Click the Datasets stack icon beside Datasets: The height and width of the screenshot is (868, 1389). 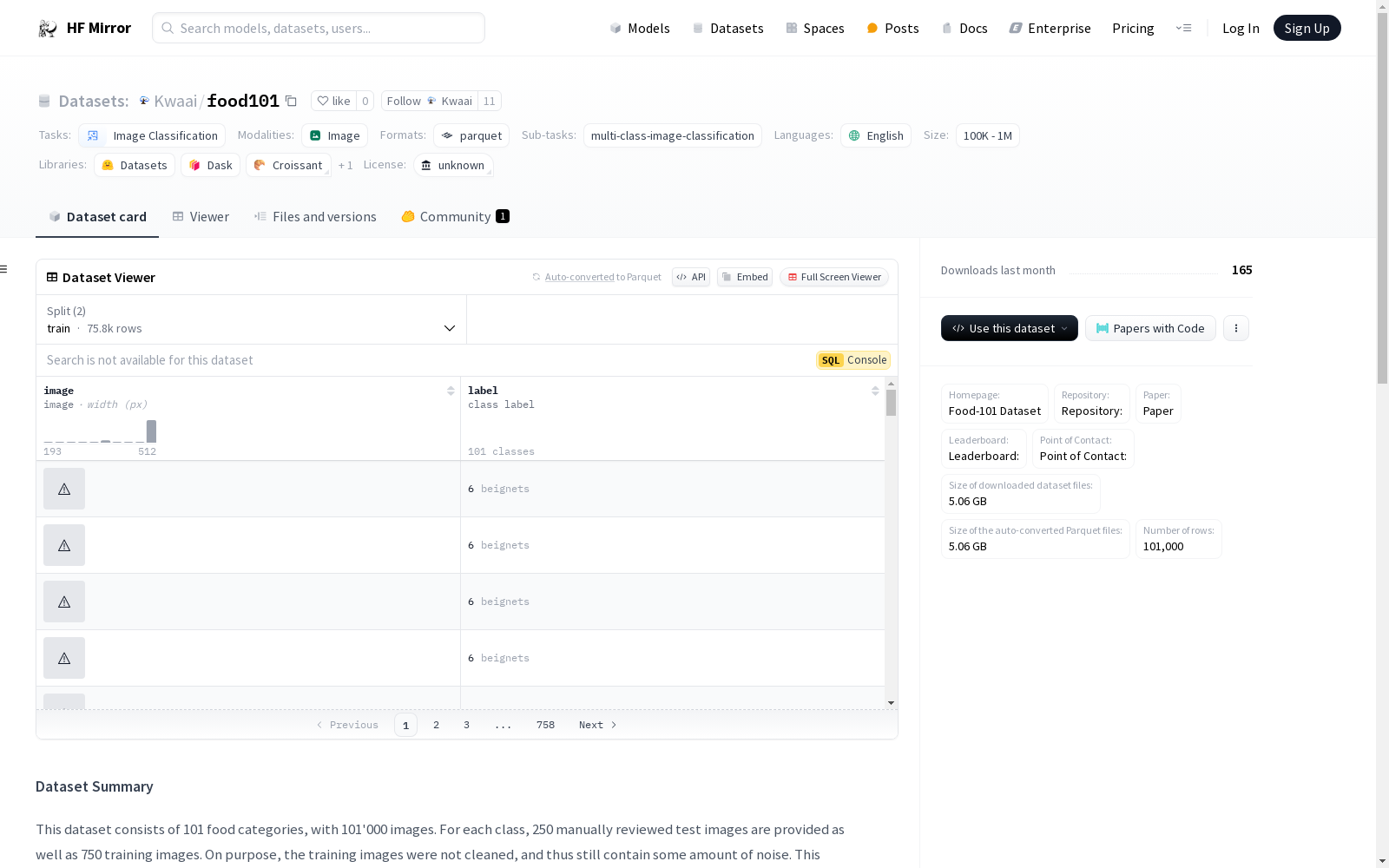coord(44,102)
